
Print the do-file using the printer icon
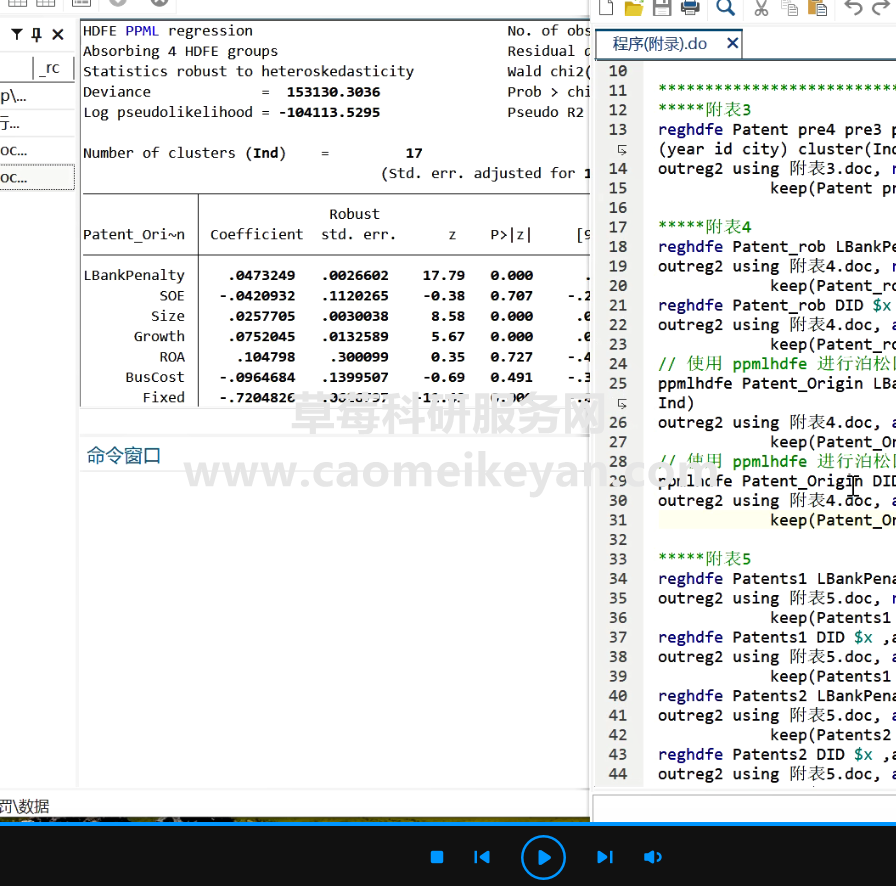(x=690, y=7)
